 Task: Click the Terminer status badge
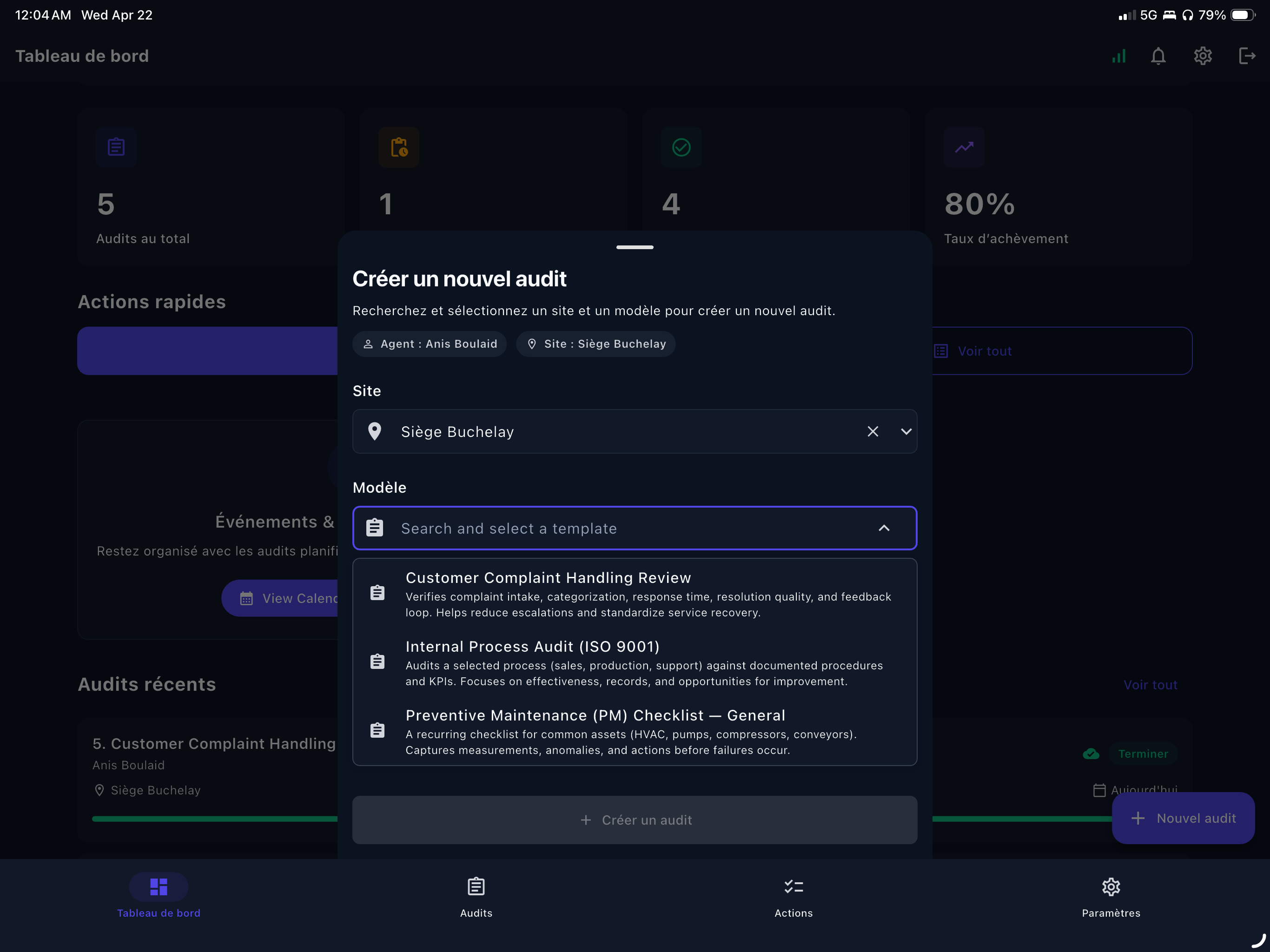click(x=1143, y=754)
